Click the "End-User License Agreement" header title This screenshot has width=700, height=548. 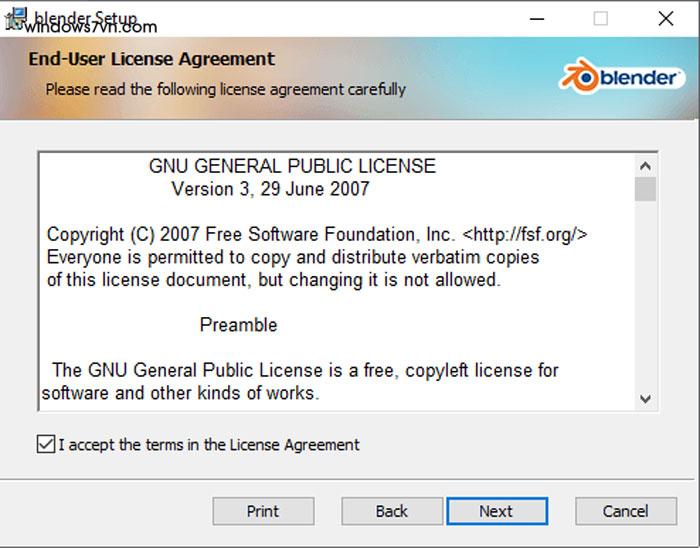(151, 59)
